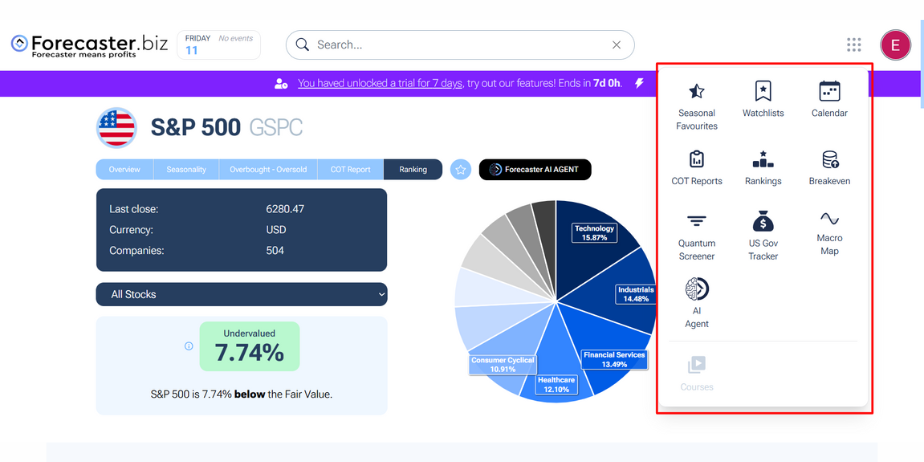This screenshot has width=924, height=462.
Task: Click the Currency value USD
Action: [x=276, y=230]
